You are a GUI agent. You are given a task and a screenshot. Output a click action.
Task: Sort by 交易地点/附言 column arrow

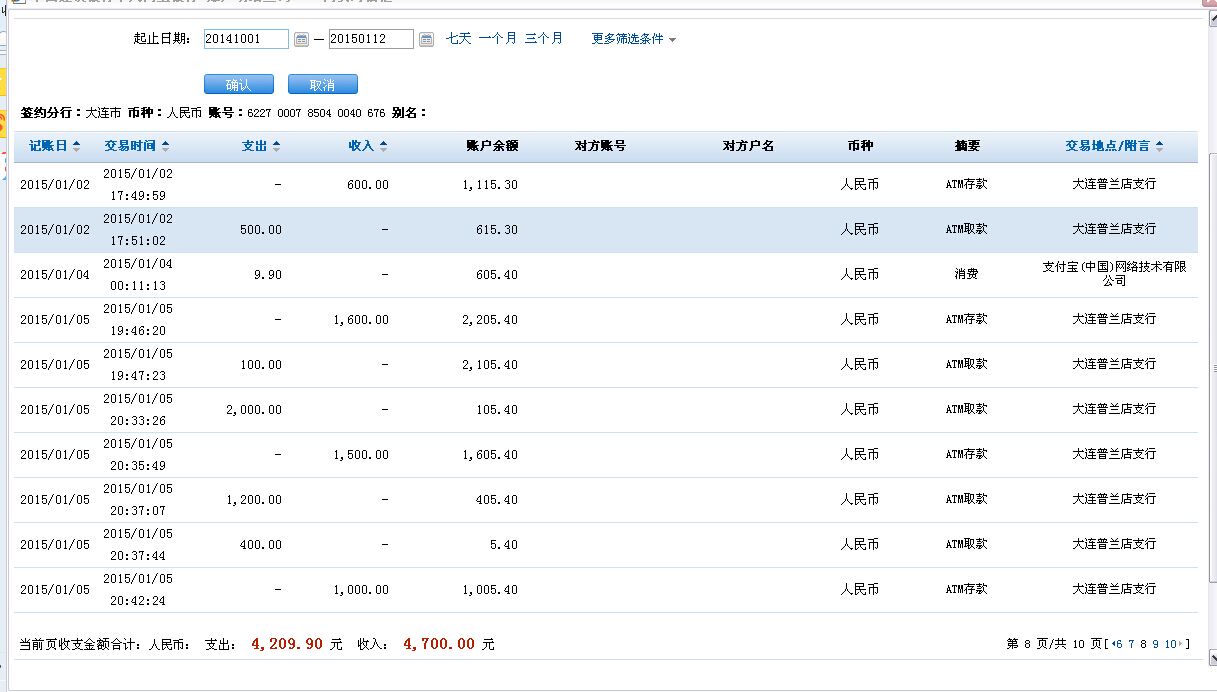click(x=1159, y=146)
